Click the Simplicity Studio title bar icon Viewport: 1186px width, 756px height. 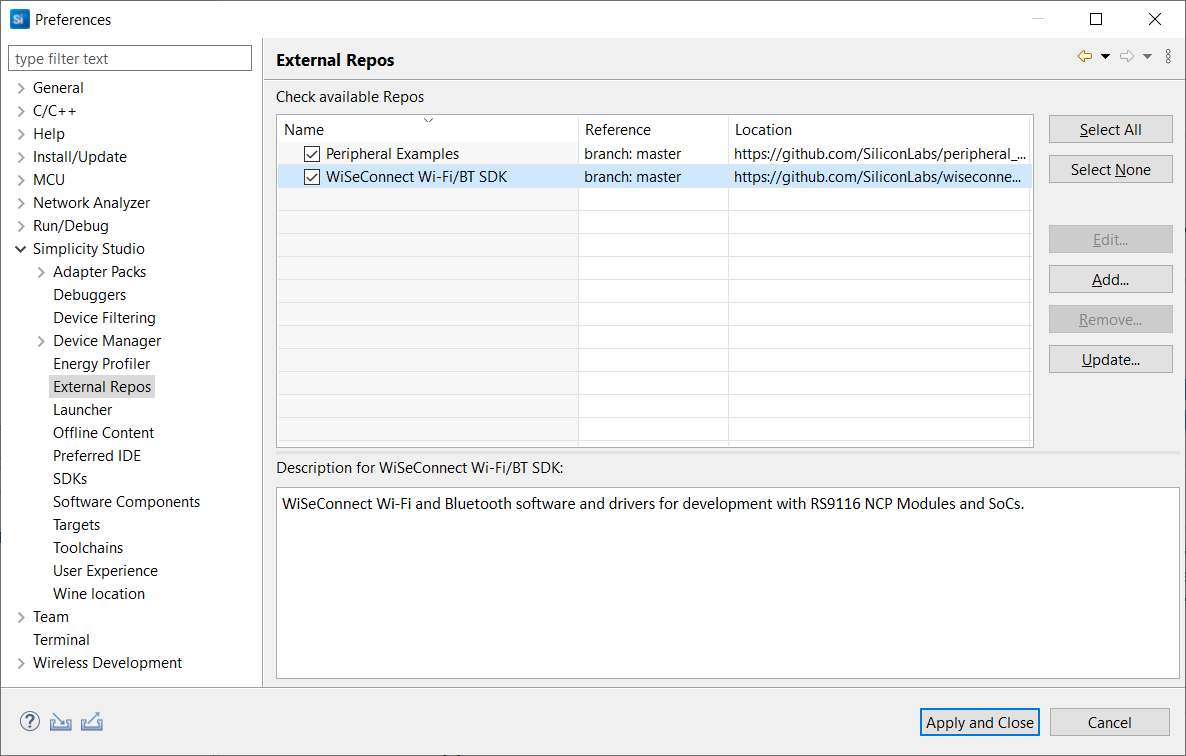18,19
